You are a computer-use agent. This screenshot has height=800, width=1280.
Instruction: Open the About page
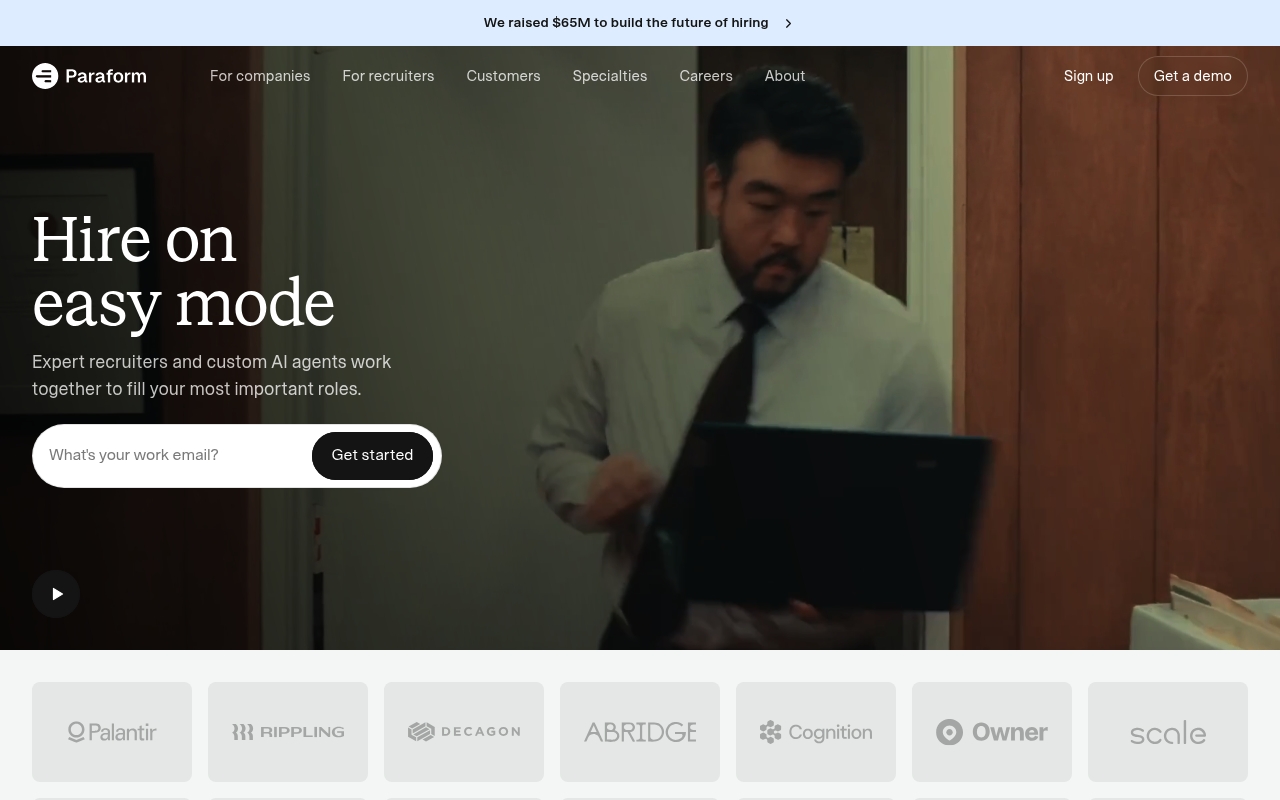[785, 76]
